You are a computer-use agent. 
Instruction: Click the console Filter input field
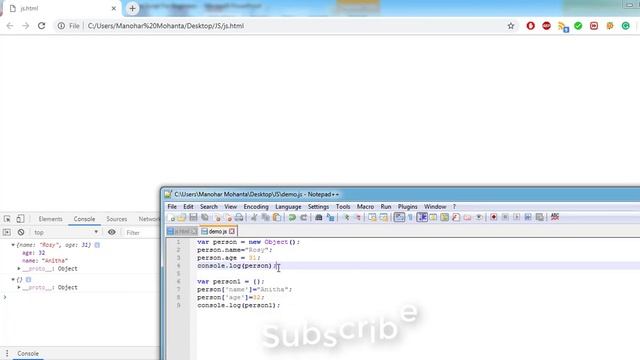[141, 233]
